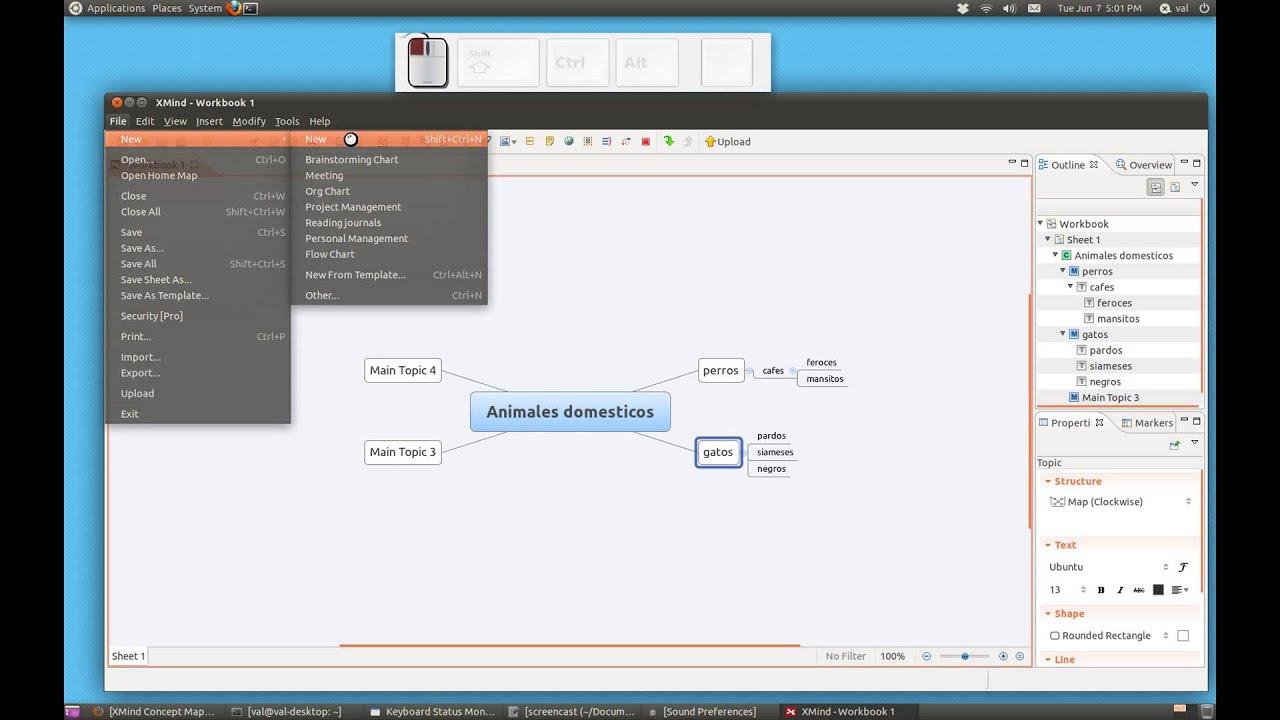Collapse Sheet 1 in the outline
The height and width of the screenshot is (720, 1280).
[1048, 240]
